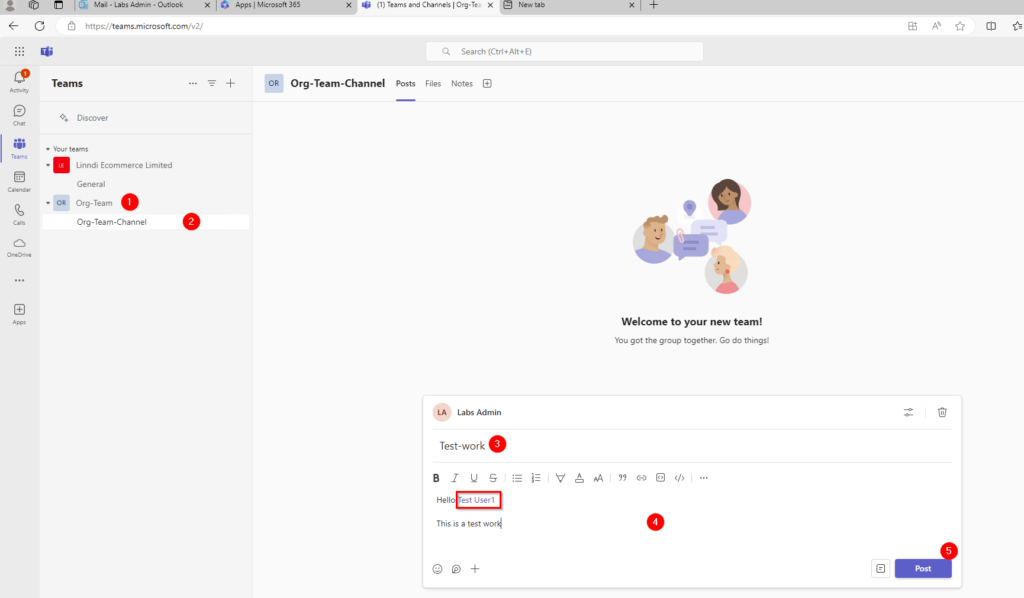
Task: Add this page to browser favorites
Action: coord(960,26)
